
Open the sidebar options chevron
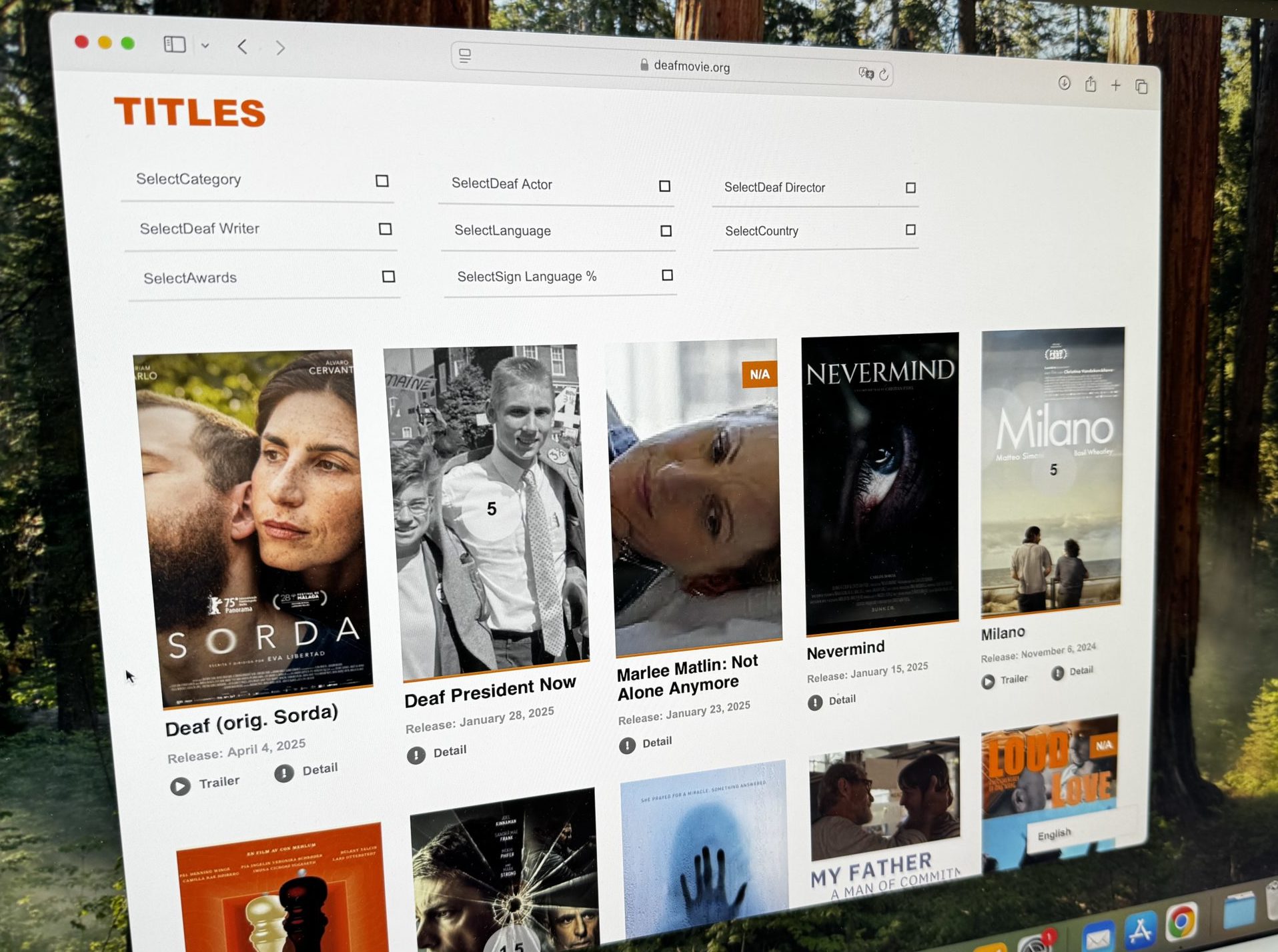[x=205, y=46]
